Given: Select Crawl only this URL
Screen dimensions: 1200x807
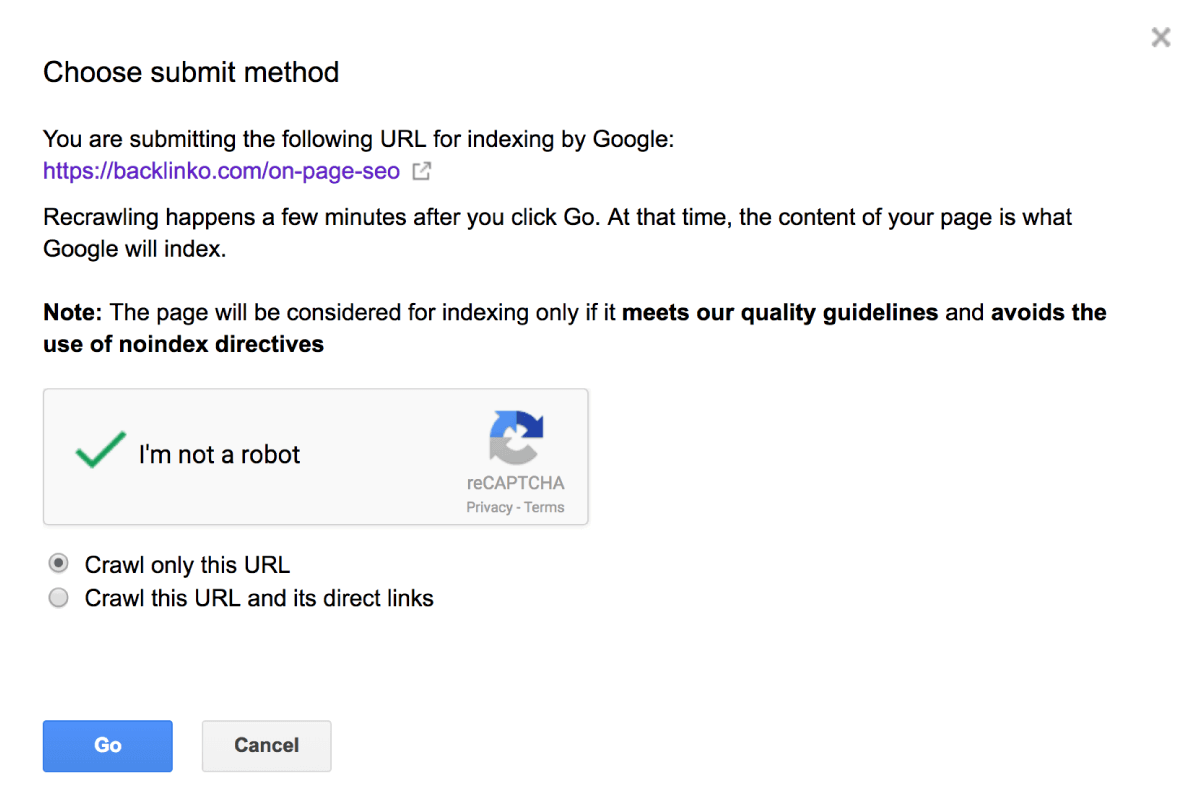Looking at the screenshot, I should [59, 564].
